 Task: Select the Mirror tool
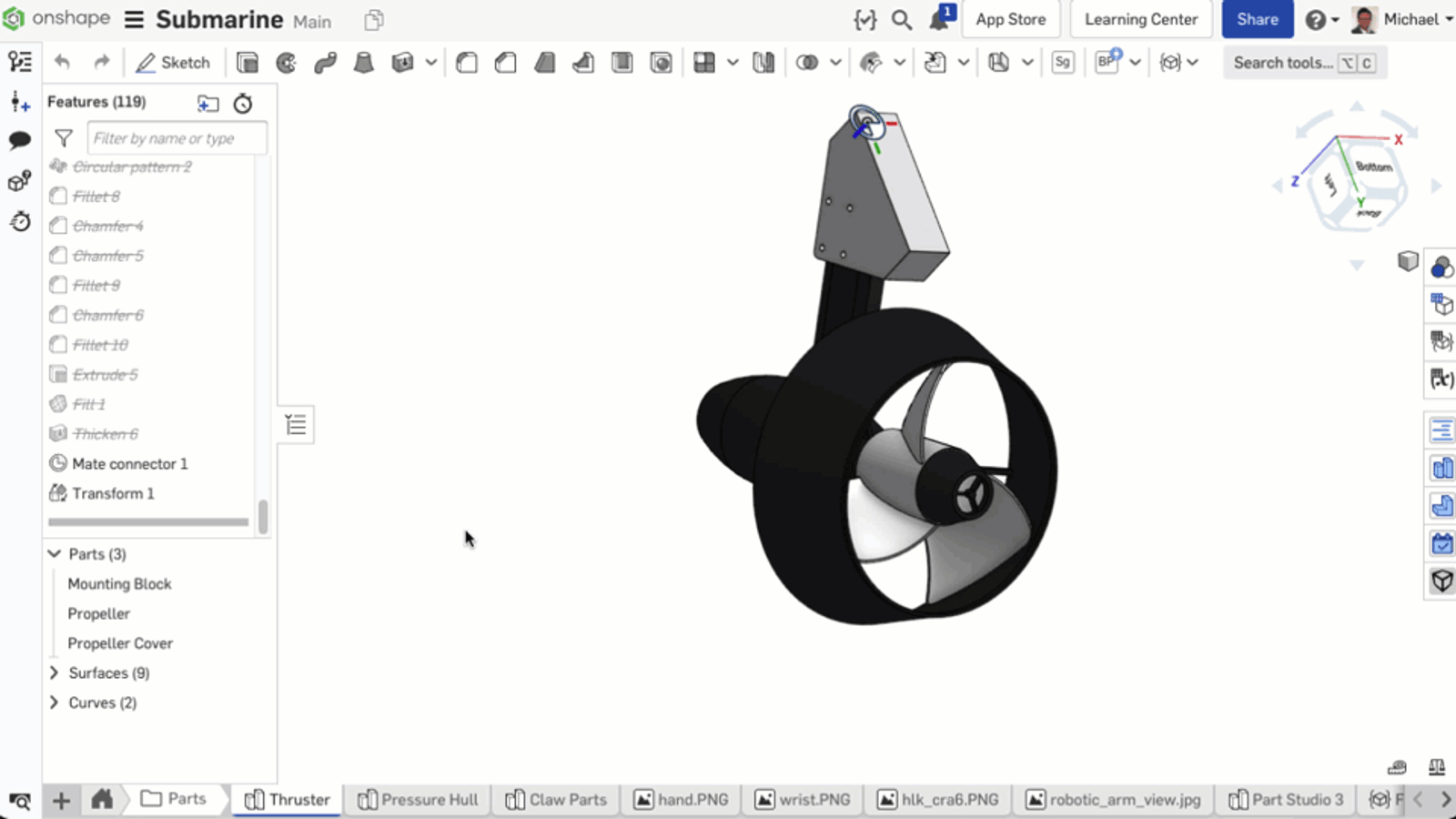(763, 62)
